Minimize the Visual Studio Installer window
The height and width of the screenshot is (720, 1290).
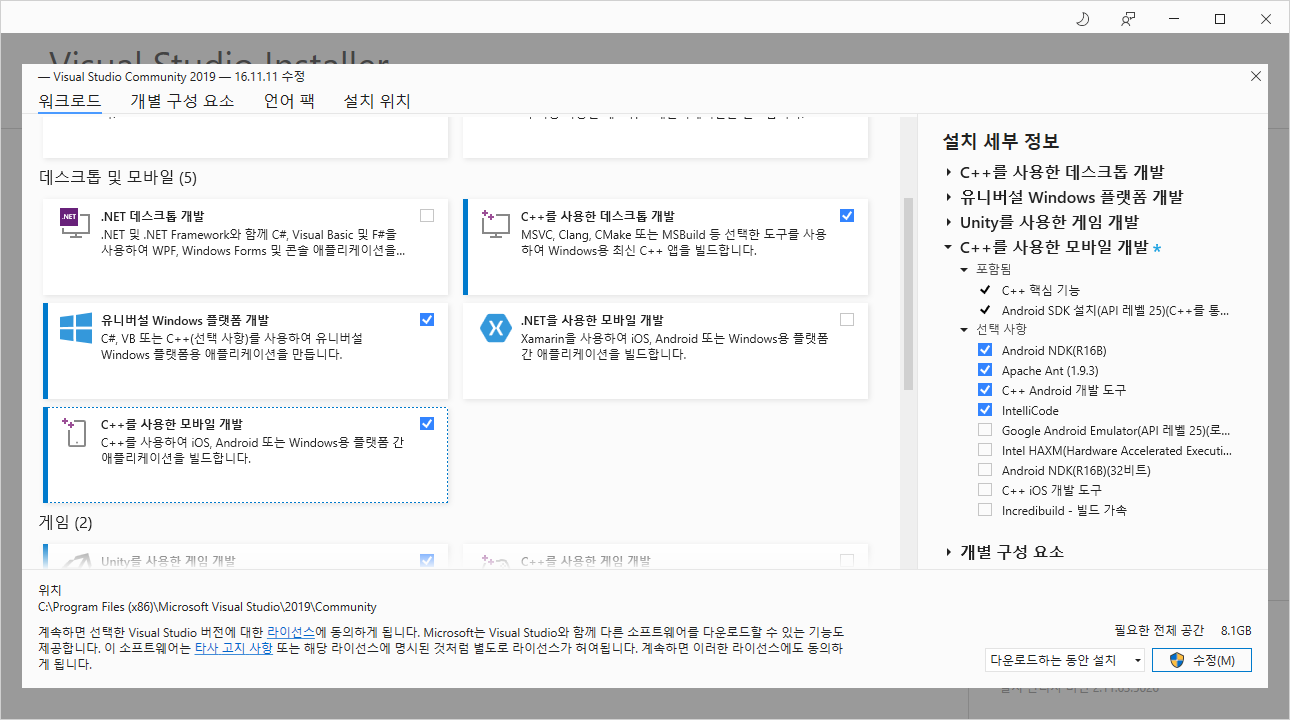pos(1174,19)
